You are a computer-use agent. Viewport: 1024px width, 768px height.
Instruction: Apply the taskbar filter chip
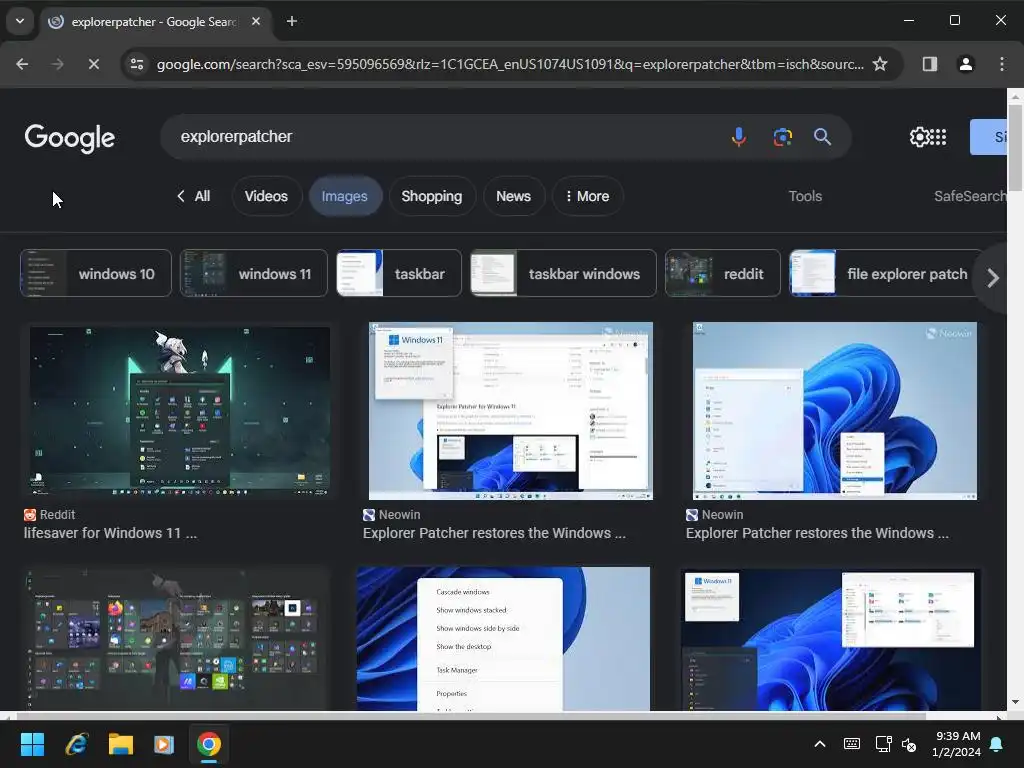(399, 274)
